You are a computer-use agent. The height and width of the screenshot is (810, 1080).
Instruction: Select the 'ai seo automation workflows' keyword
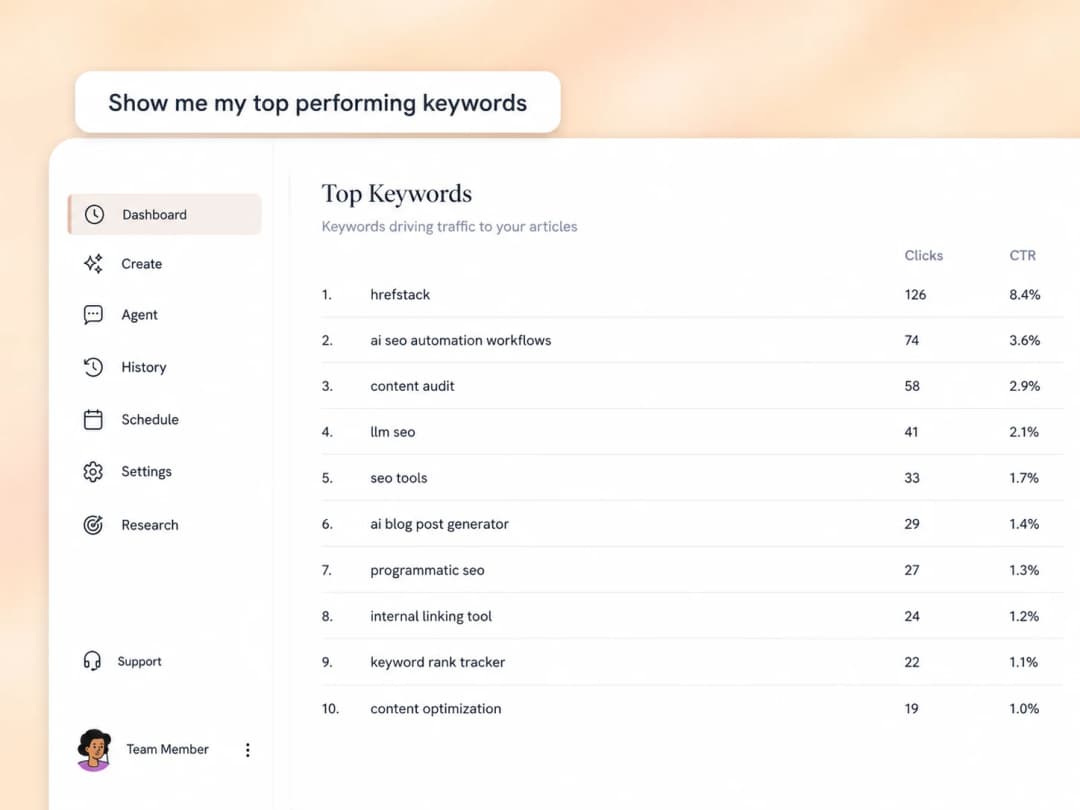[461, 340]
